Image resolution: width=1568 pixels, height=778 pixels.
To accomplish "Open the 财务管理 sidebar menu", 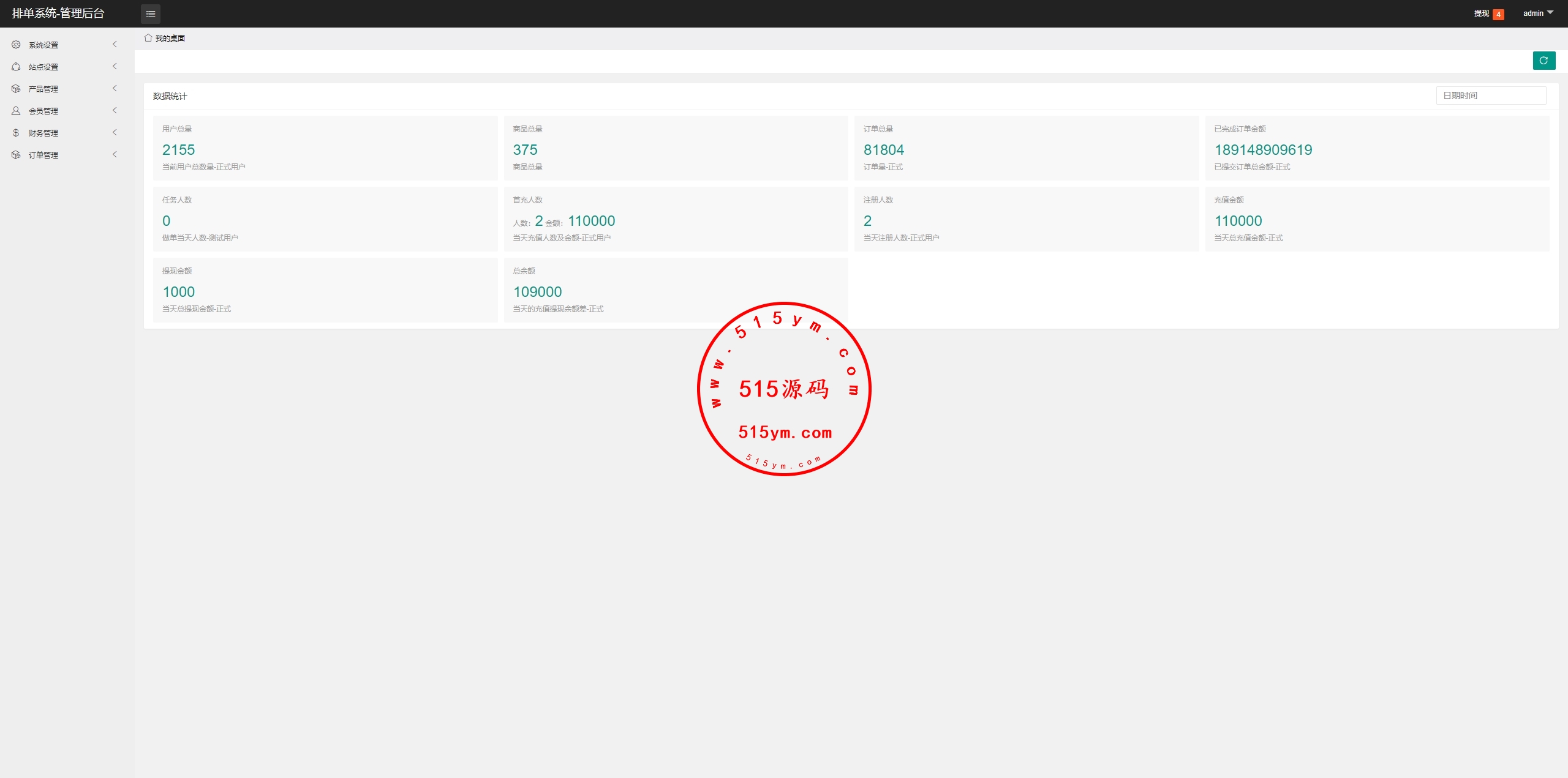I will coord(43,133).
